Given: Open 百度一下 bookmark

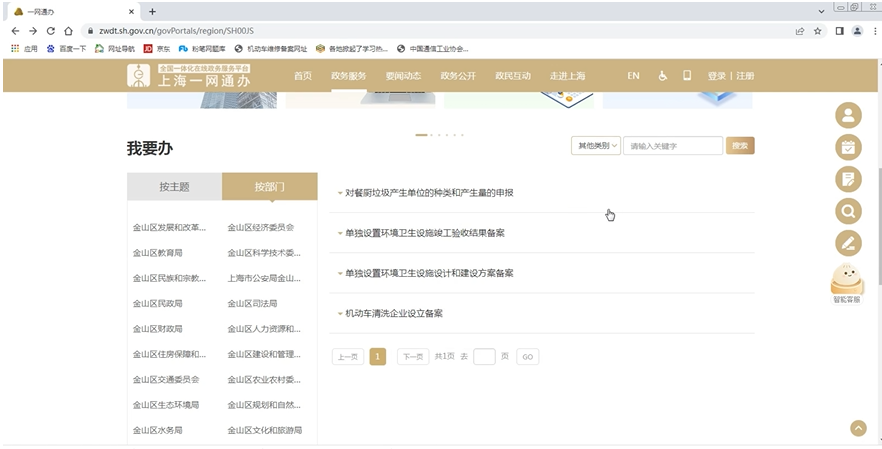Looking at the screenshot, I should (x=66, y=49).
